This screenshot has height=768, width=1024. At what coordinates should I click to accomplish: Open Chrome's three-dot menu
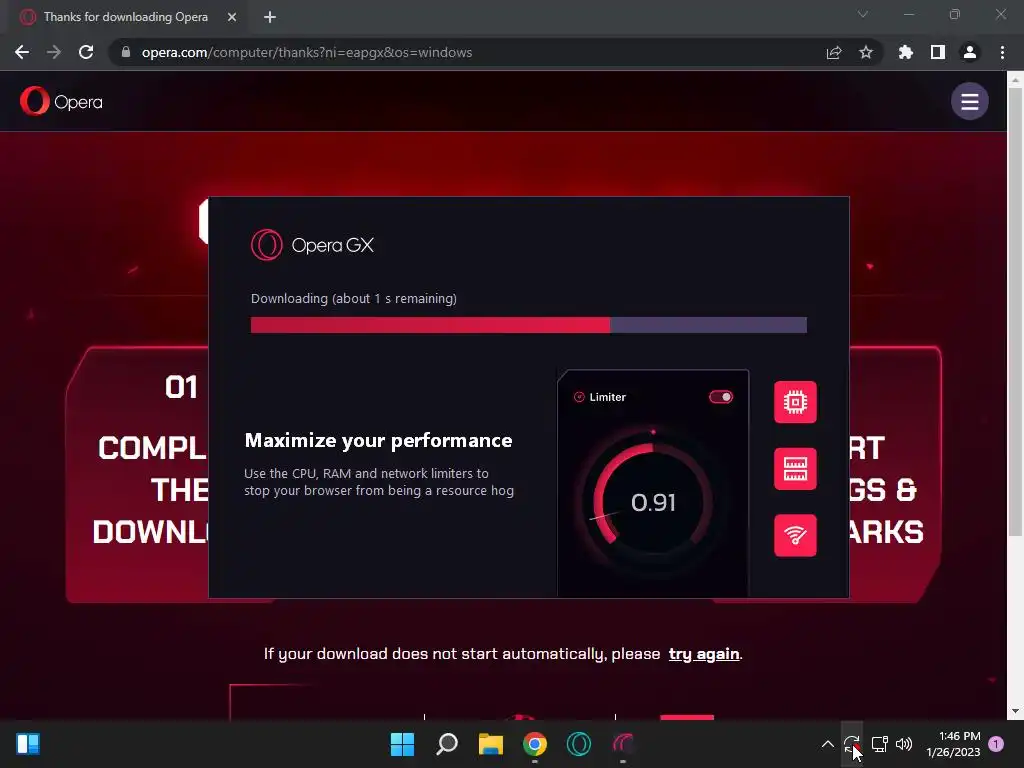click(x=1002, y=52)
